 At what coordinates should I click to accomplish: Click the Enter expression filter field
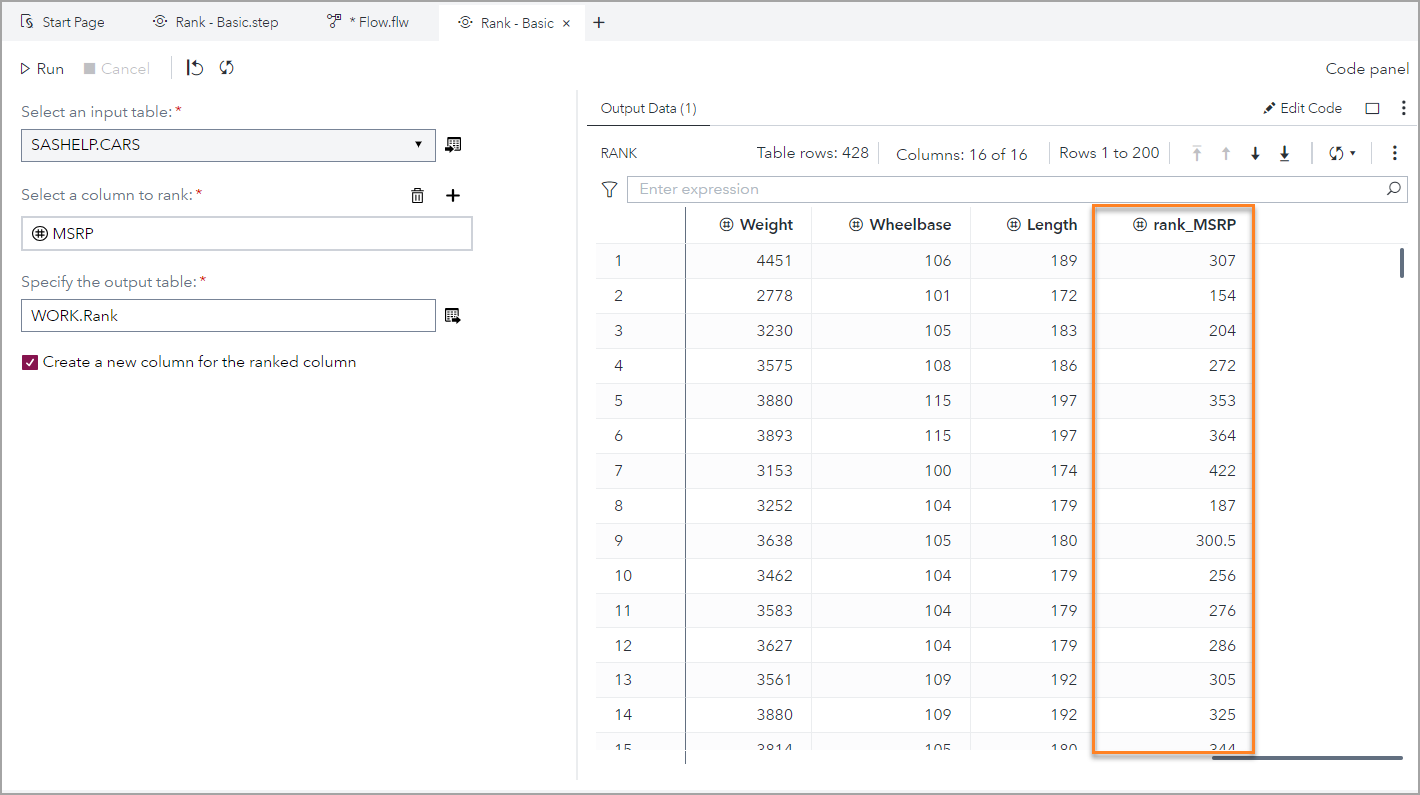[1000, 188]
